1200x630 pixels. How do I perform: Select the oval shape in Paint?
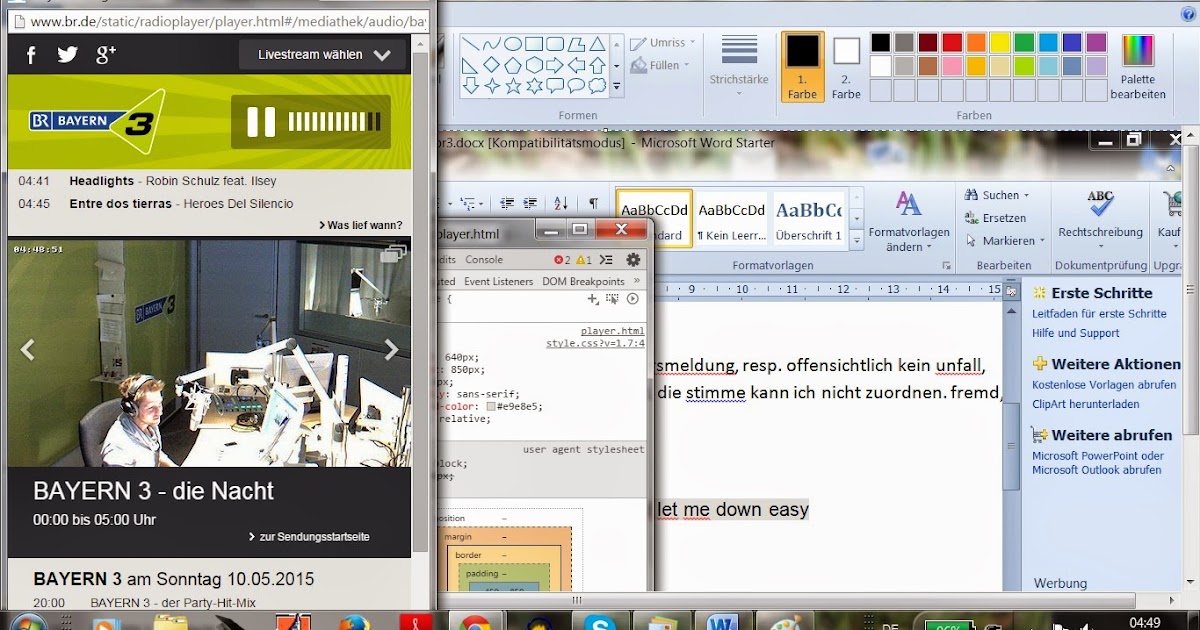point(512,44)
